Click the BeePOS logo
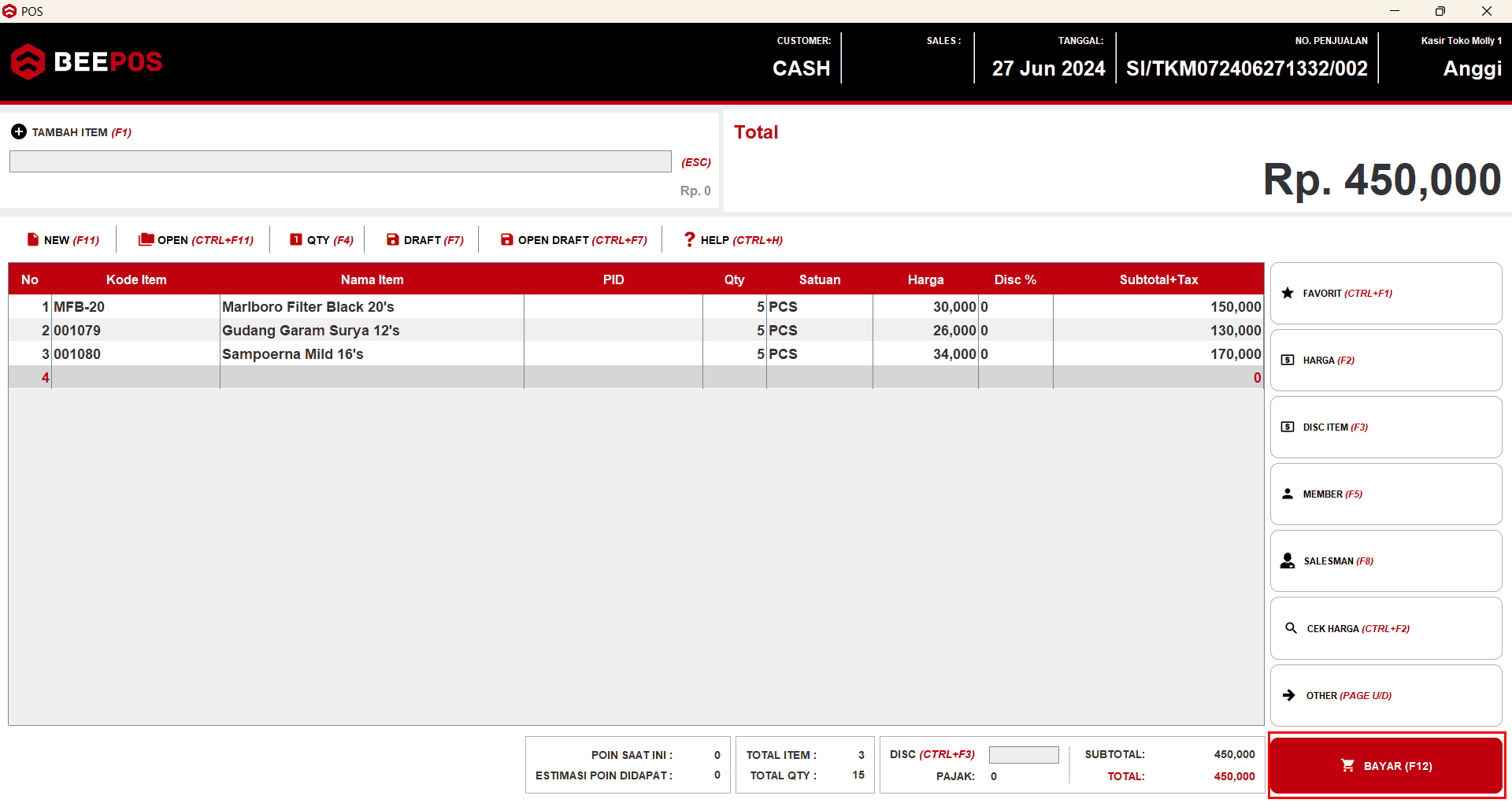The height and width of the screenshot is (803, 1512). tap(87, 61)
